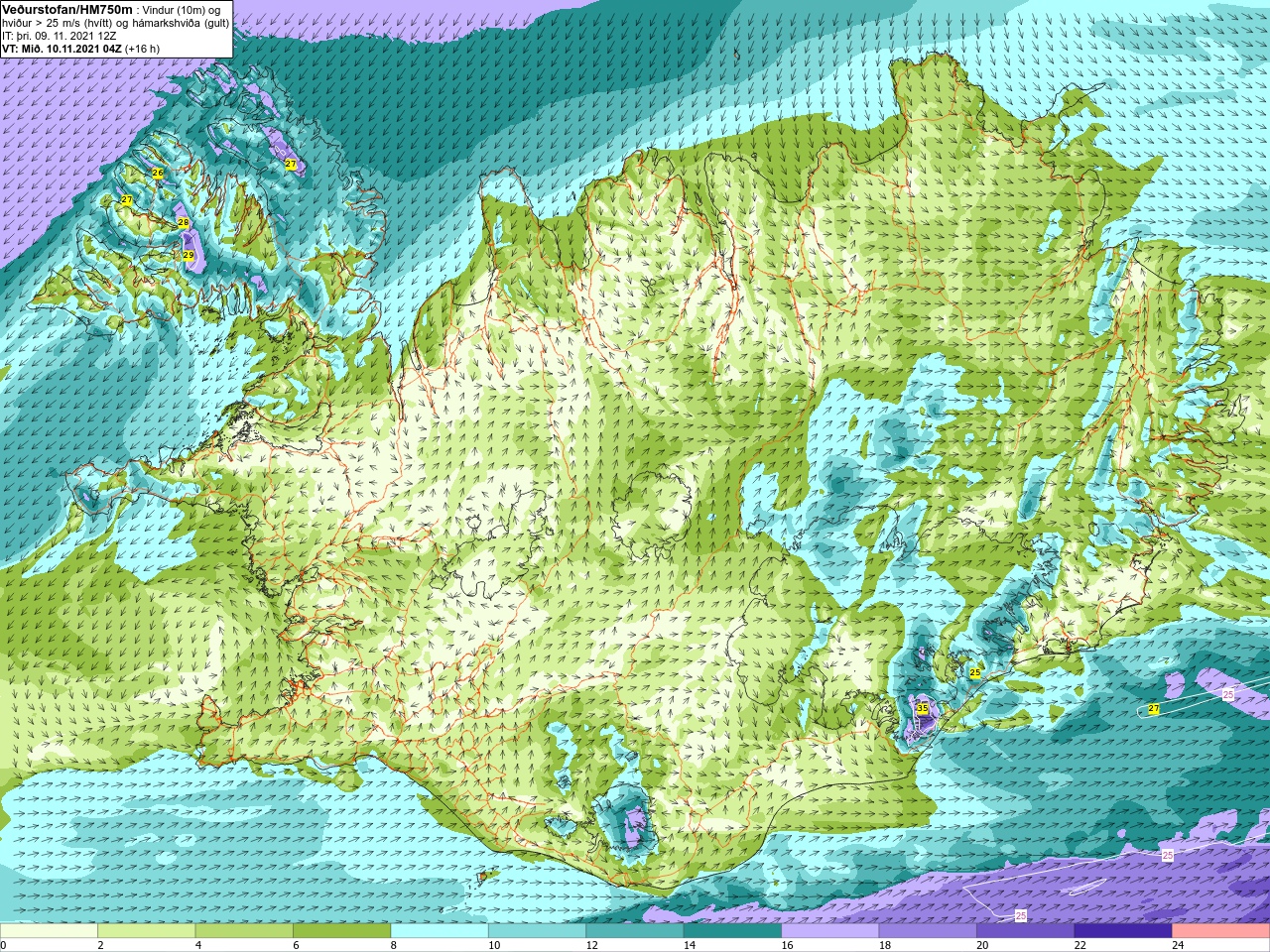
Task: Click the yellow 25 gust label
Action: (975, 672)
